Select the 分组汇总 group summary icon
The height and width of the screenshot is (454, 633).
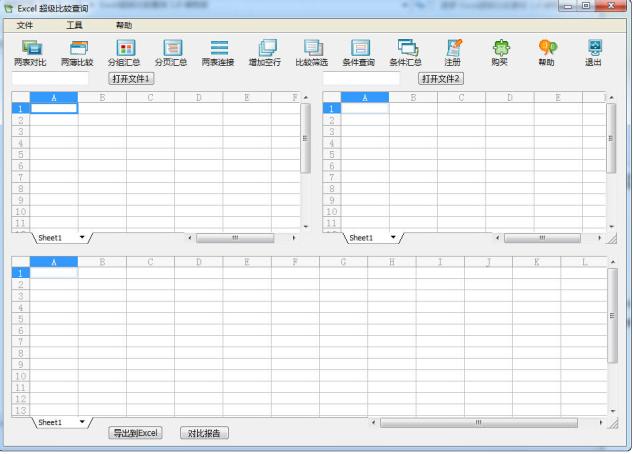124,53
